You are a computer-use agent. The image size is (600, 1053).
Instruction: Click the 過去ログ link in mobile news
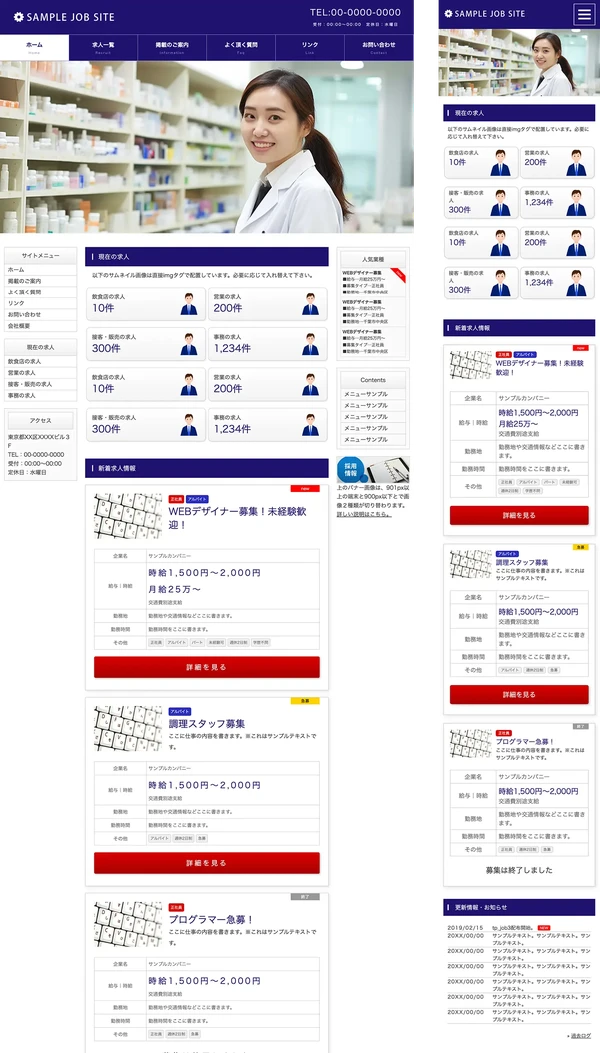[x=581, y=1036]
